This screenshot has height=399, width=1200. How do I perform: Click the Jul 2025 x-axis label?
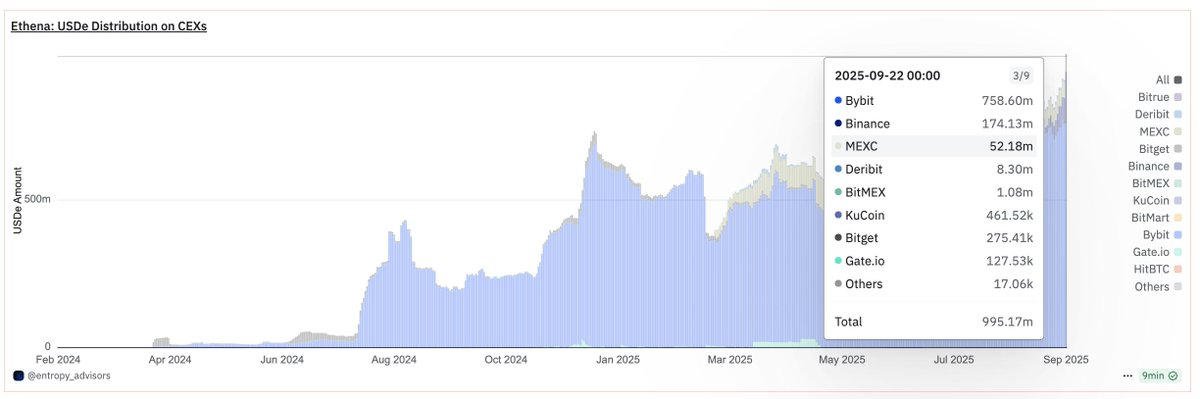coord(954,359)
